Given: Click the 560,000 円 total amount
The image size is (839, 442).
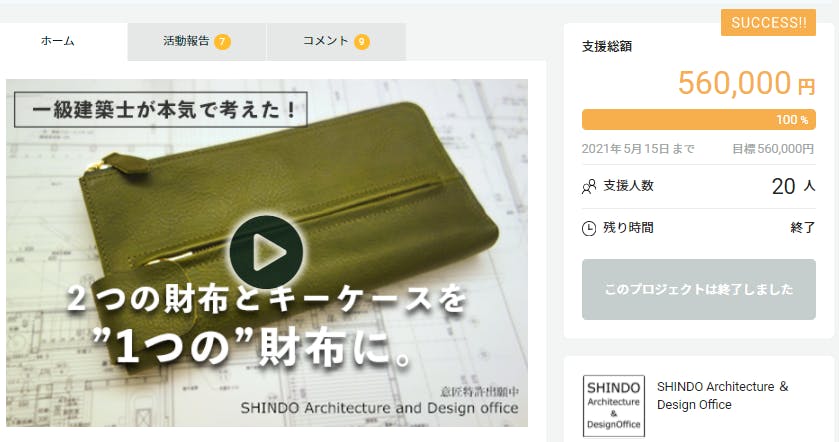Looking at the screenshot, I should 746,83.
